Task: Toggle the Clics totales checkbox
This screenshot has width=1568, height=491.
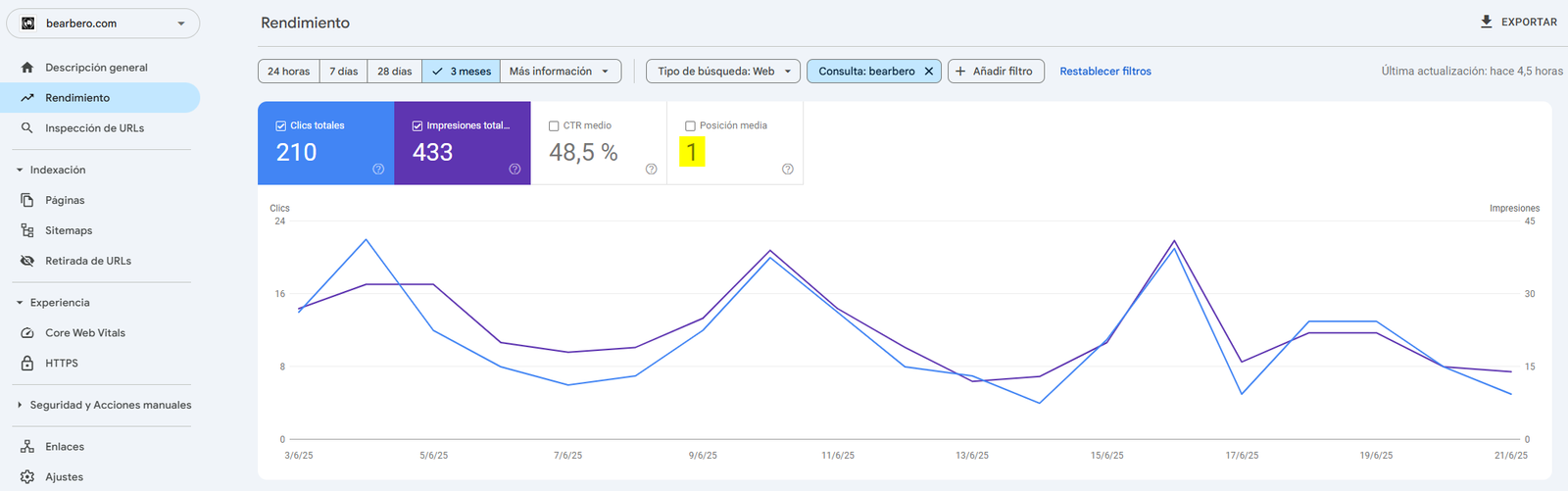Action: click(281, 125)
